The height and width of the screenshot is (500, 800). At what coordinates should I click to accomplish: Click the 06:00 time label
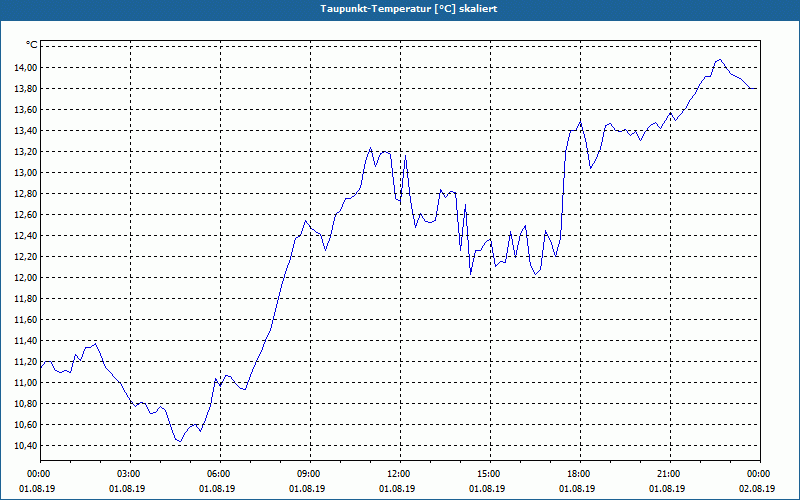[220, 474]
